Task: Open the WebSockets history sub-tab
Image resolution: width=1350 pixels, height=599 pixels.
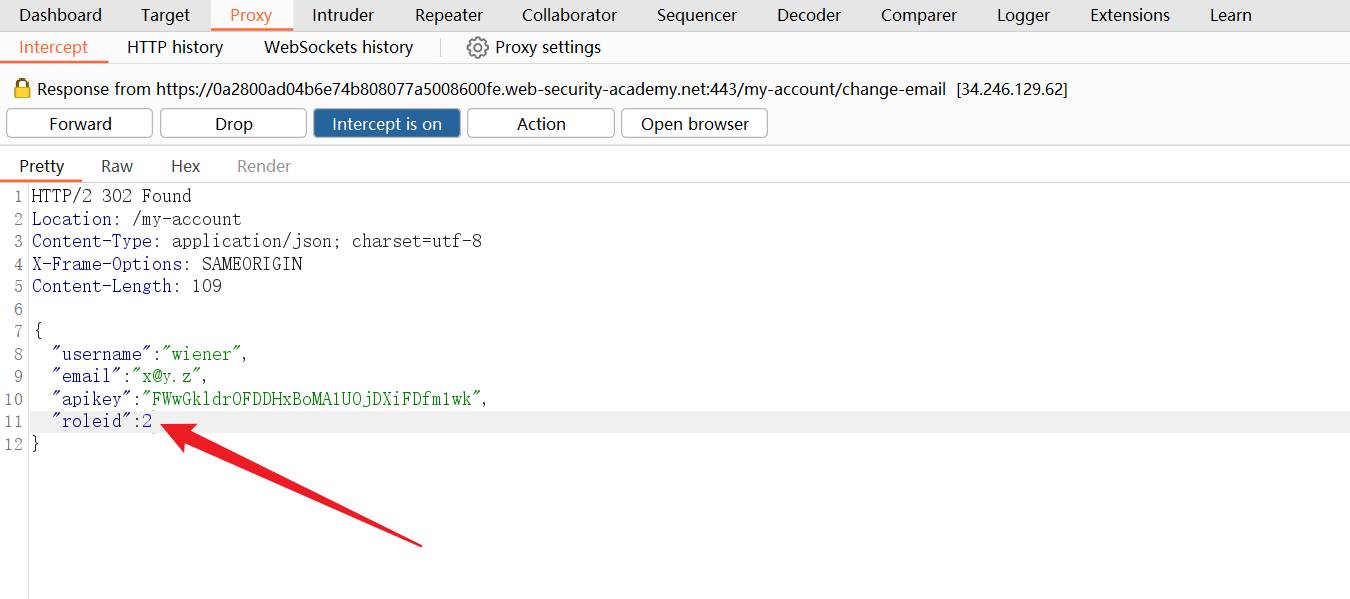Action: [338, 47]
